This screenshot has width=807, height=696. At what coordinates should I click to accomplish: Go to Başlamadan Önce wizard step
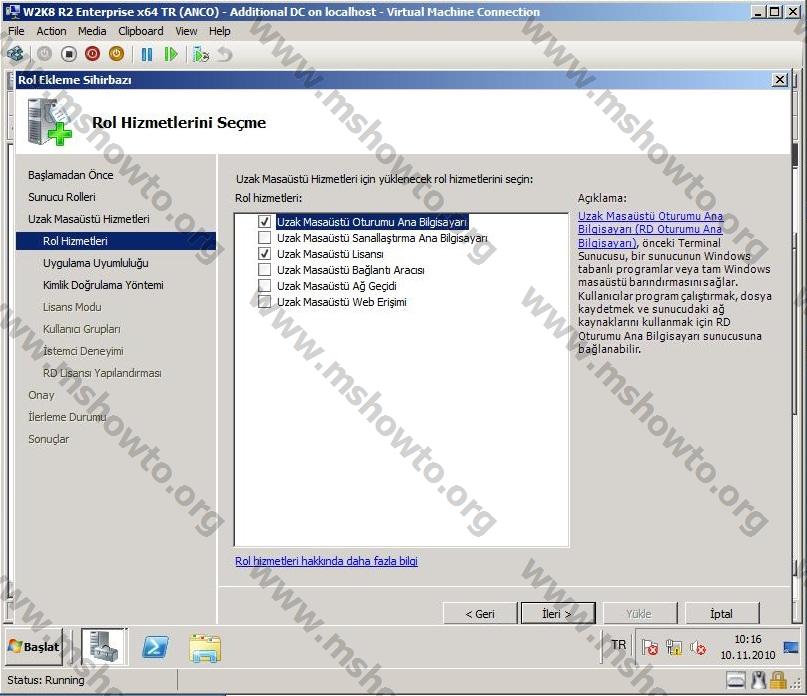[x=71, y=175]
